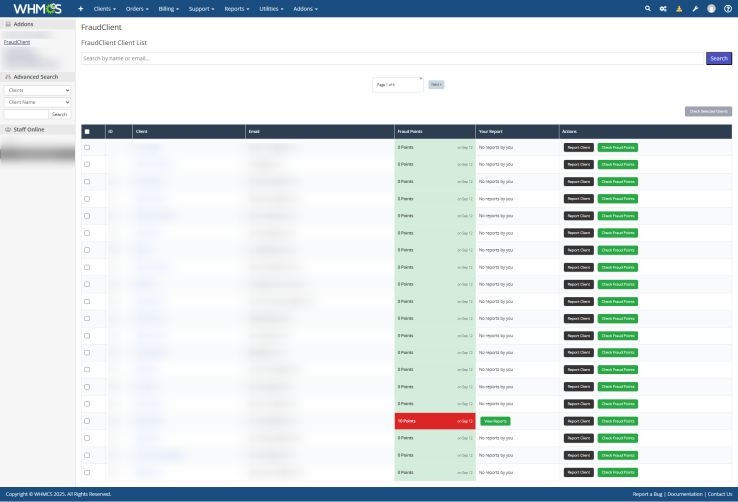
Task: Open the magnifier search icon in top bar
Action: (647, 8)
